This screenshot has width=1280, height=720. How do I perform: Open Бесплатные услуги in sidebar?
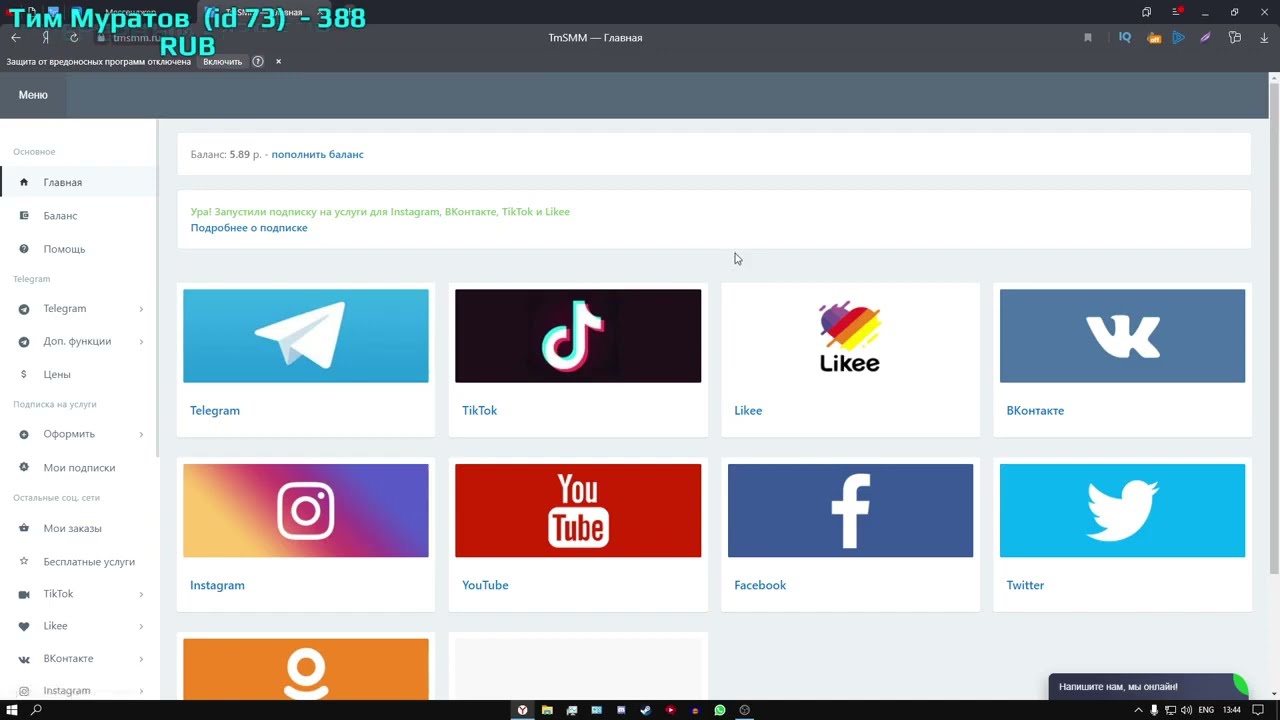pyautogui.click(x=78, y=562)
